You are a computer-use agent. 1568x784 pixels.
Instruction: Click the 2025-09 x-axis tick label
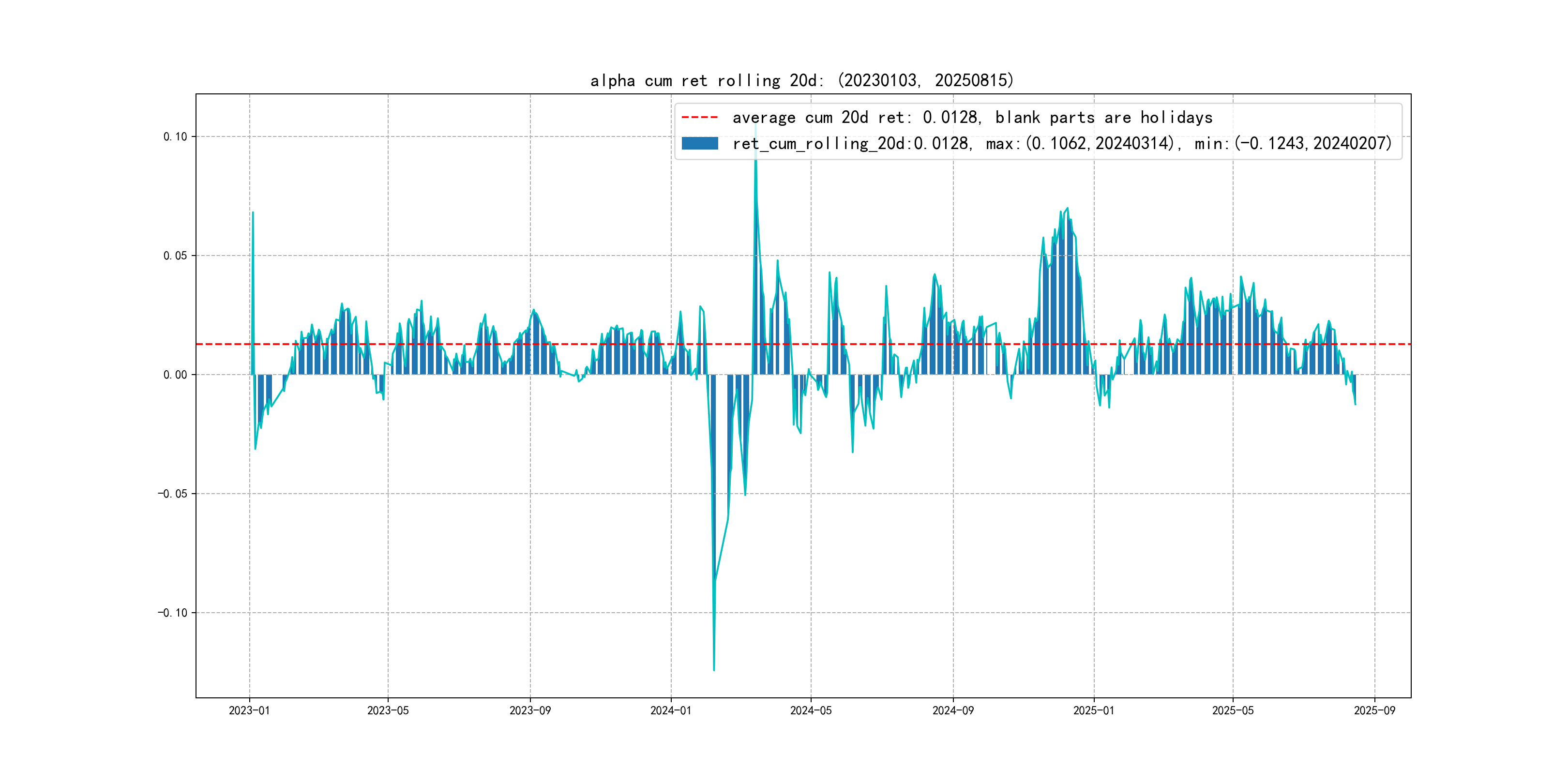point(1374,710)
